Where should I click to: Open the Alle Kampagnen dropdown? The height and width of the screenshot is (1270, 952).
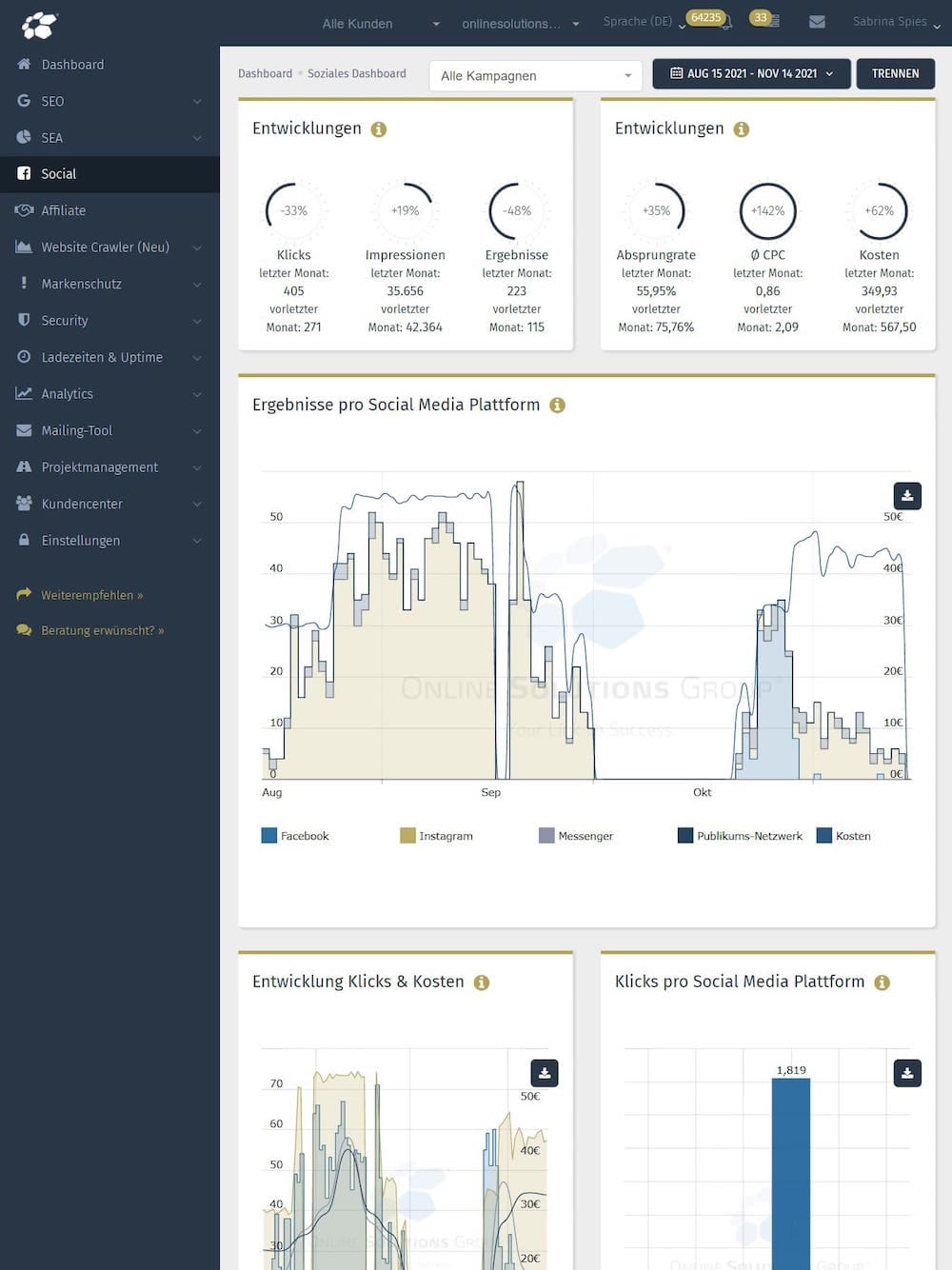[x=536, y=75]
